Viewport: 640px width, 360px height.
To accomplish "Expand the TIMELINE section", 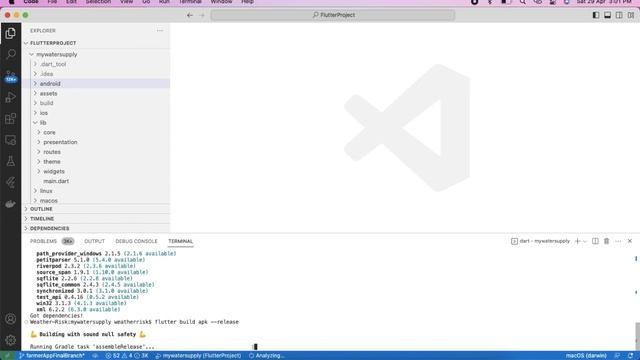I will (96, 219).
